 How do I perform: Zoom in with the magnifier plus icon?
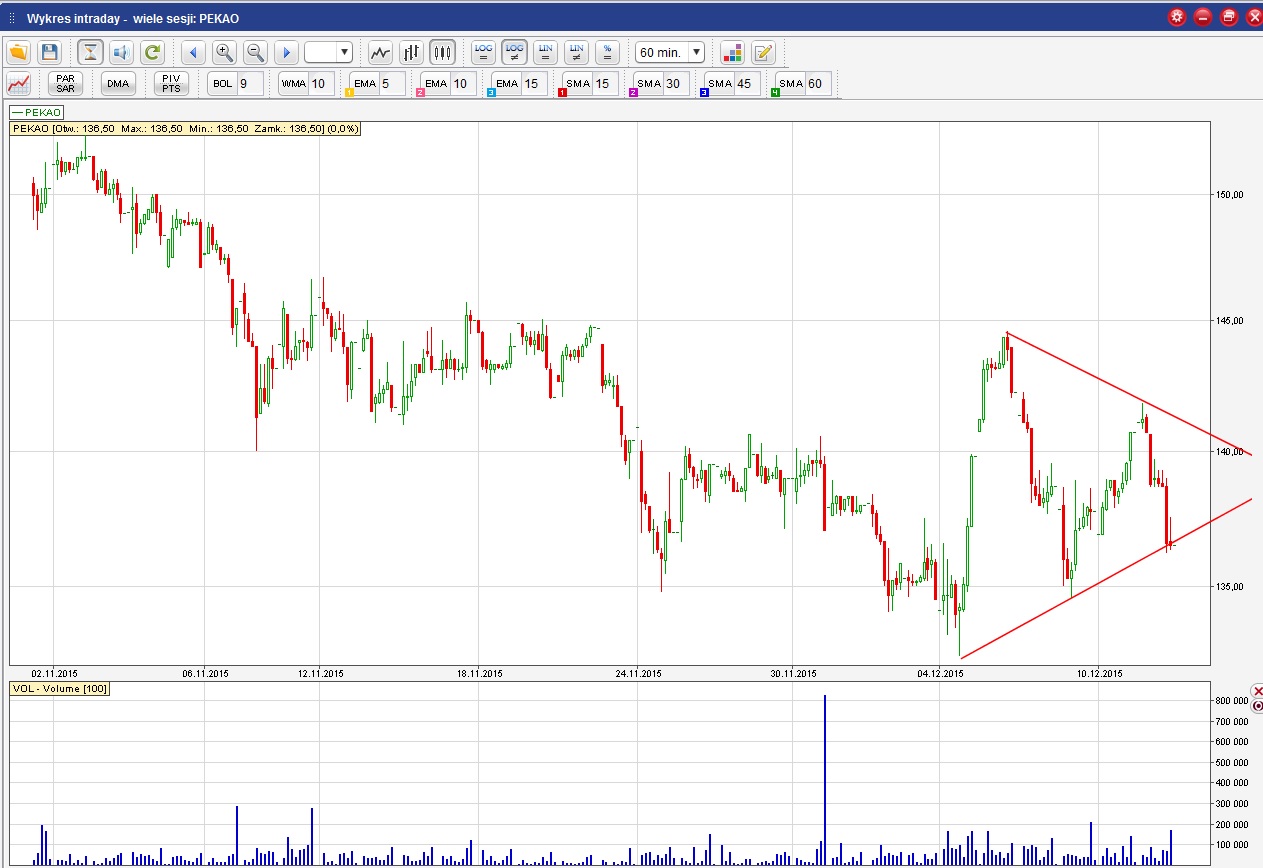coord(224,52)
